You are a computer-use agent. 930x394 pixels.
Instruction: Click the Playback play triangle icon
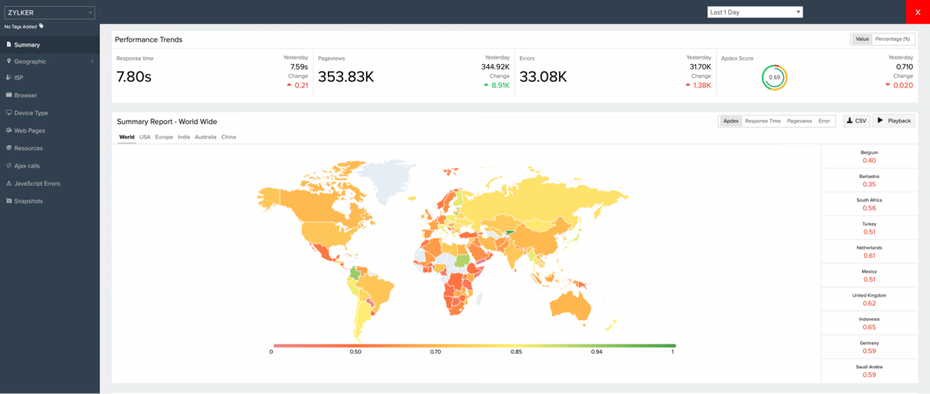880,120
